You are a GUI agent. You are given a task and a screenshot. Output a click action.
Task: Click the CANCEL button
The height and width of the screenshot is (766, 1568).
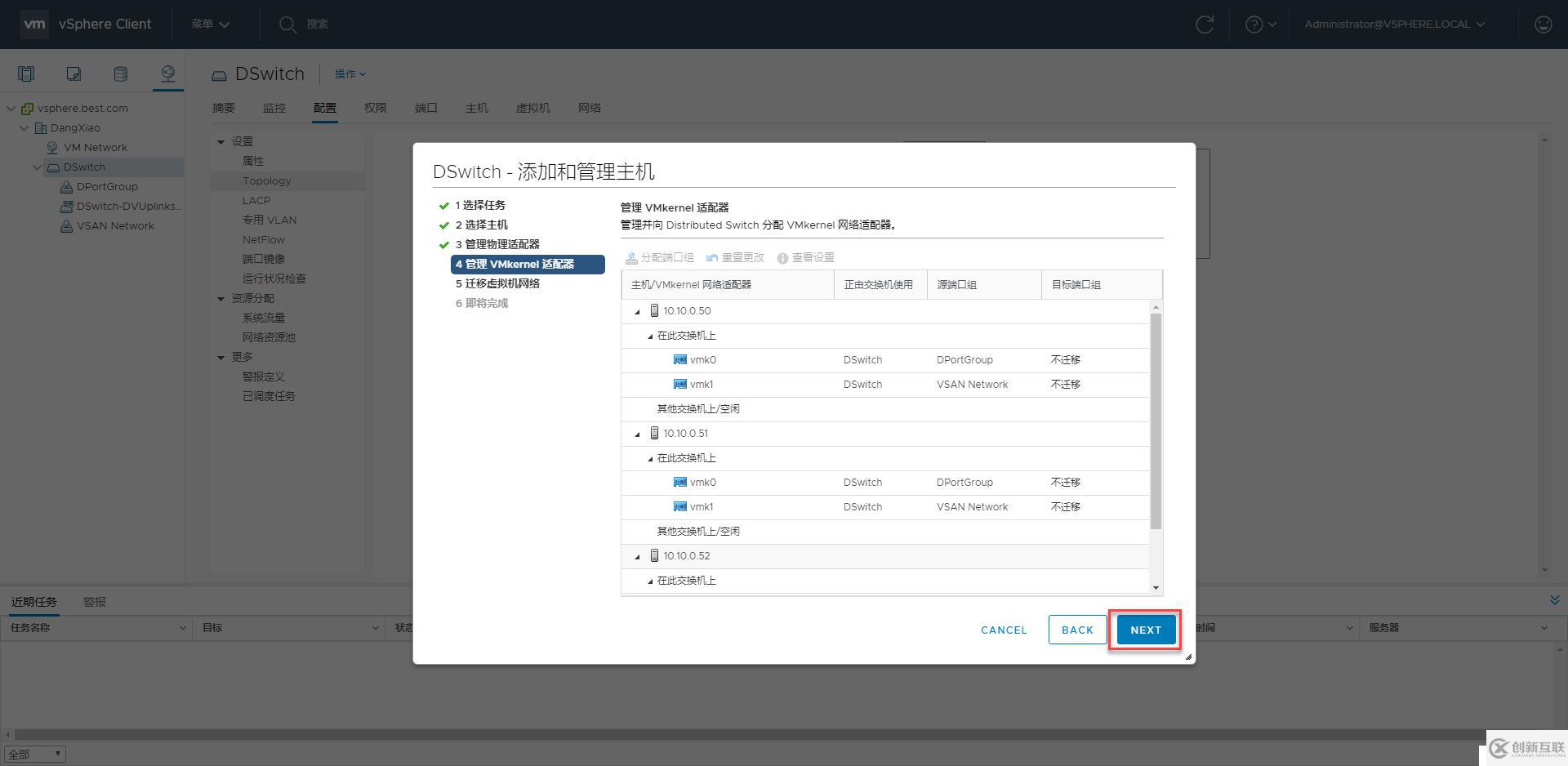click(1004, 630)
